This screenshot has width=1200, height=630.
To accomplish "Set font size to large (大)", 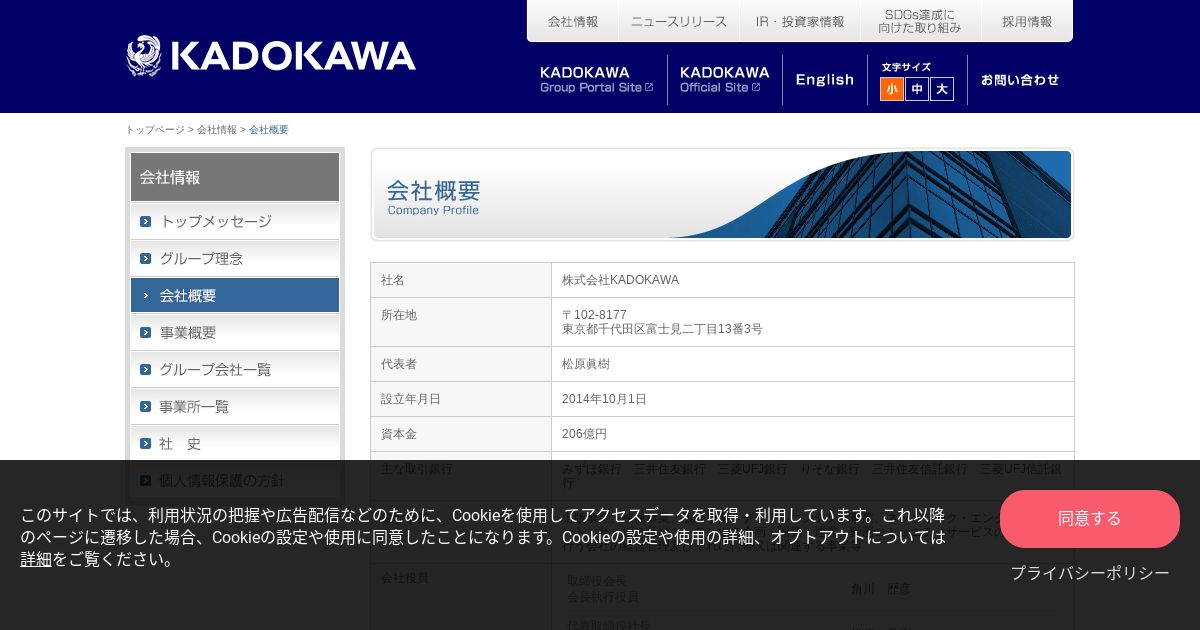I will click(942, 89).
